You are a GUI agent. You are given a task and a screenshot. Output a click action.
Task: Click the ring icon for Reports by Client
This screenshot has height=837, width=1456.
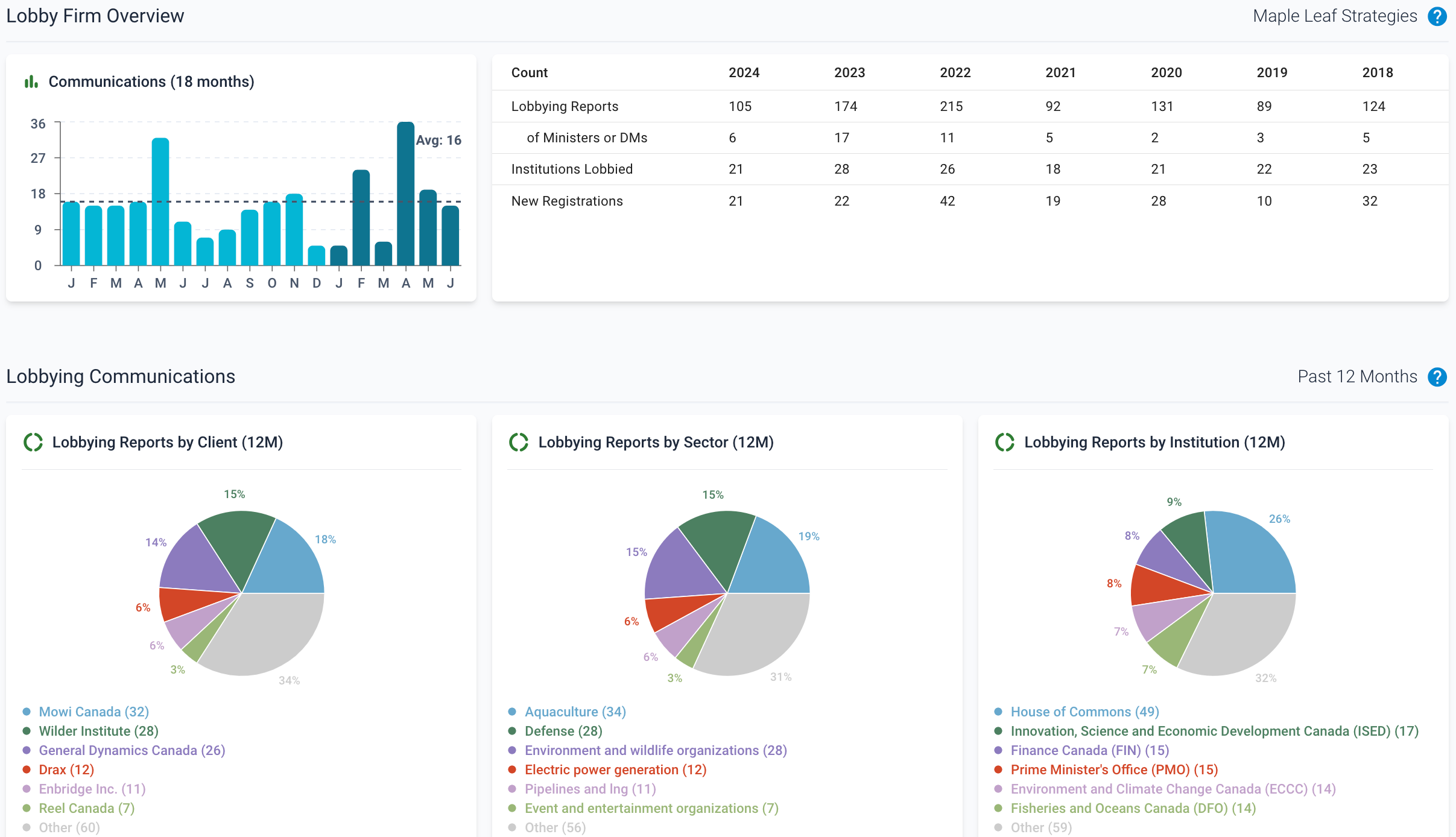[x=33, y=442]
